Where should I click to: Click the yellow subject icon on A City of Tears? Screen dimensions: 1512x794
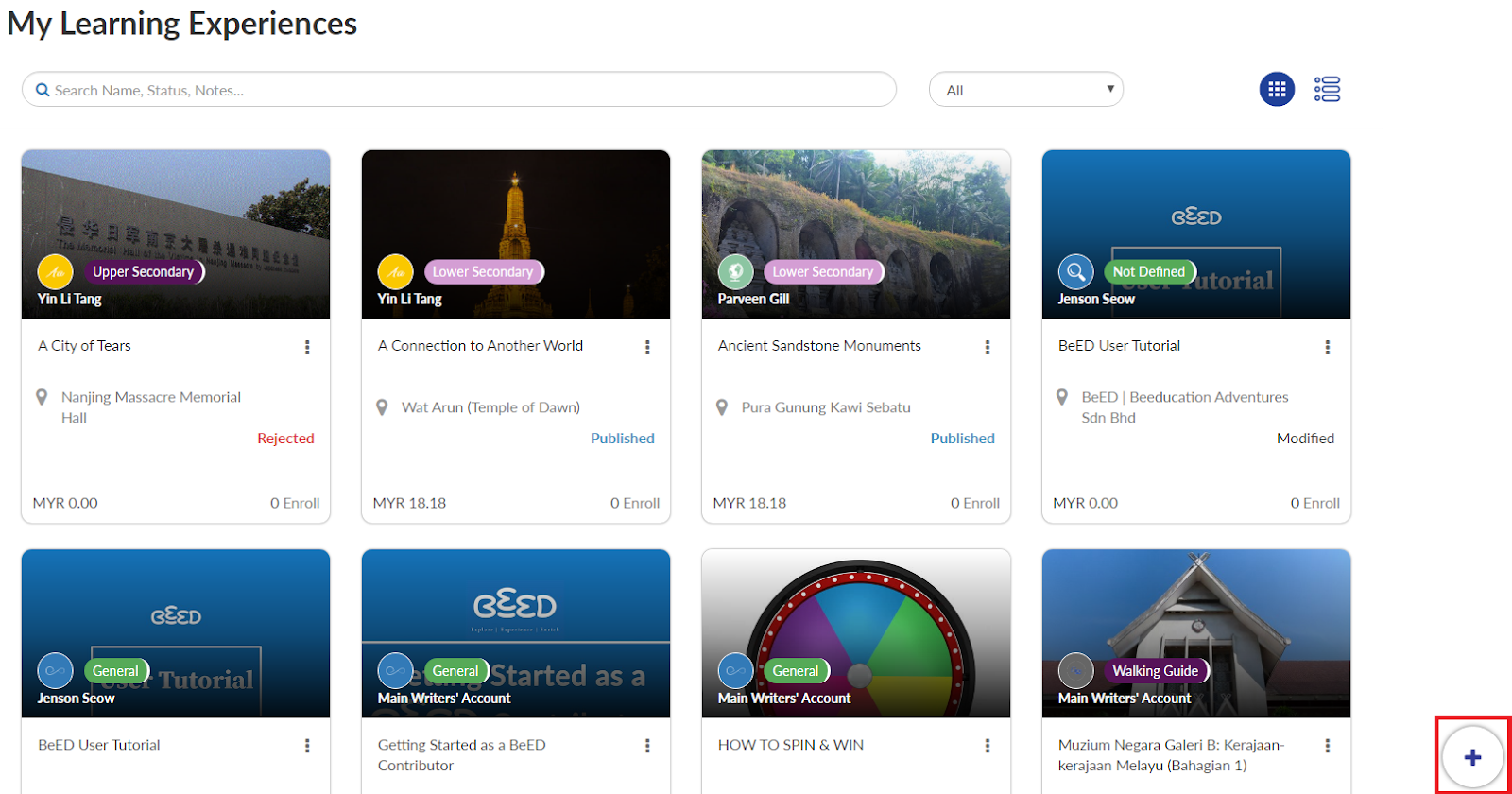click(55, 272)
